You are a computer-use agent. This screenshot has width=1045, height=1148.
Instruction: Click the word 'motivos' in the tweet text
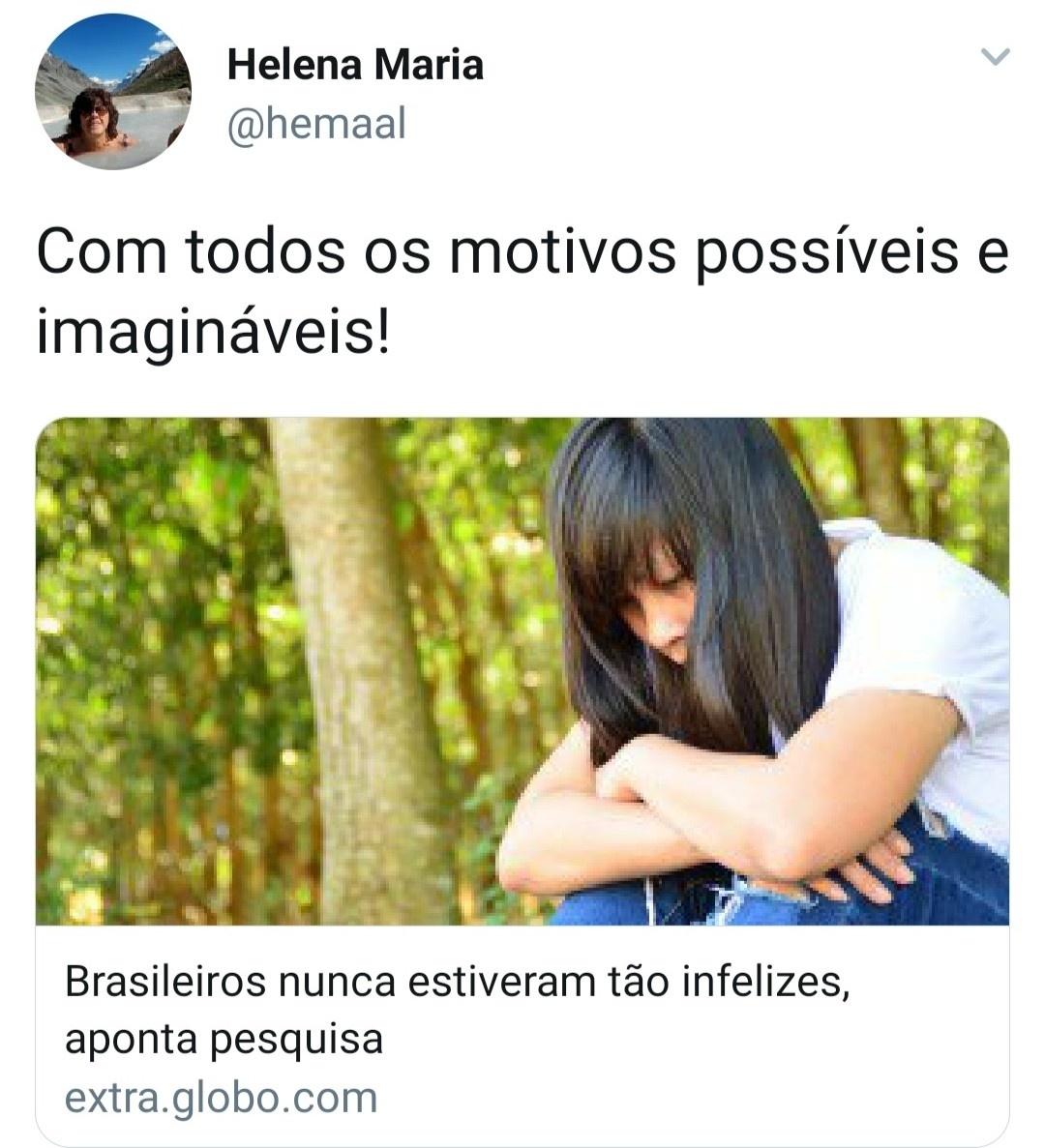pos(563,253)
